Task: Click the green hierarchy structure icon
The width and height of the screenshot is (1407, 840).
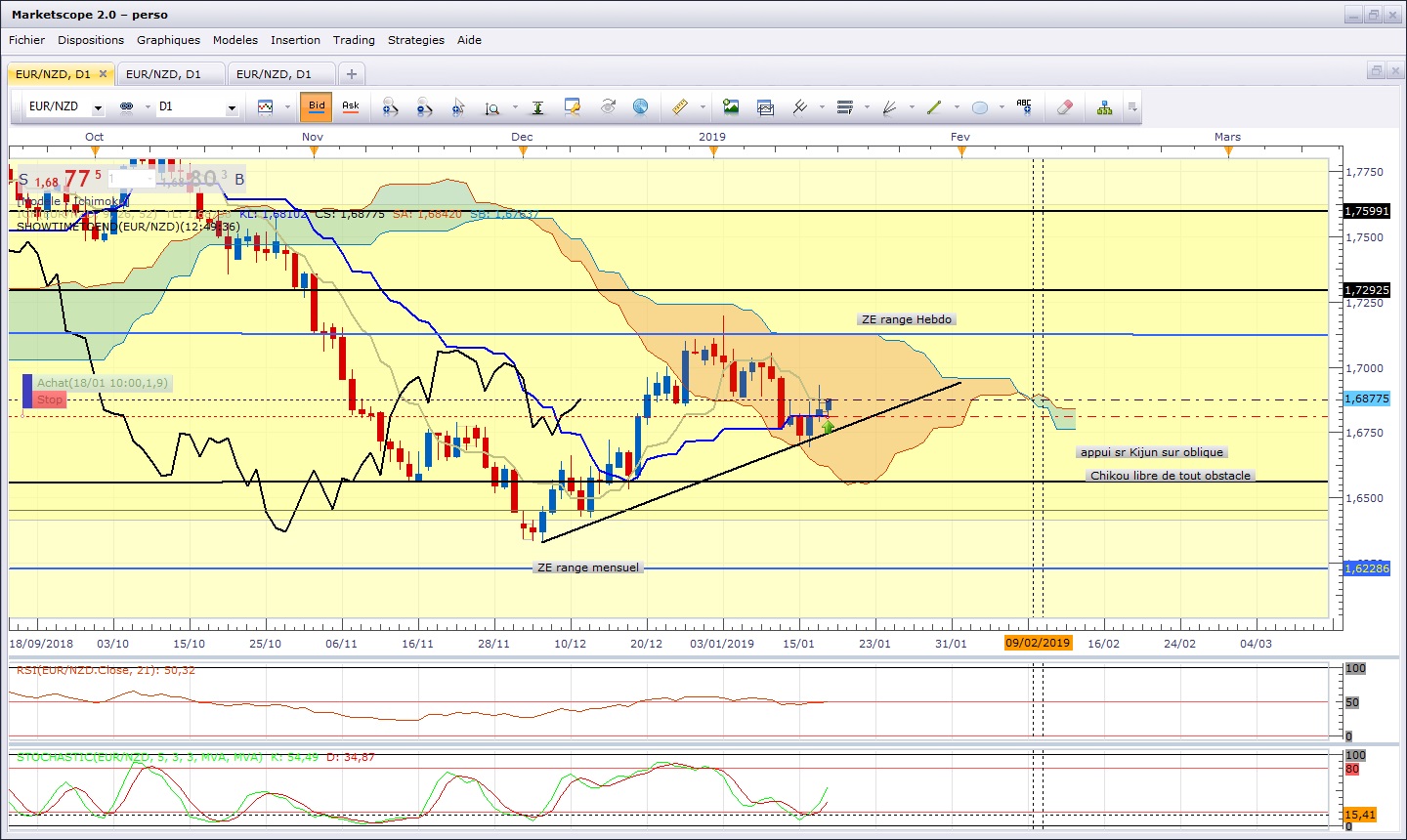Action: click(x=1104, y=106)
